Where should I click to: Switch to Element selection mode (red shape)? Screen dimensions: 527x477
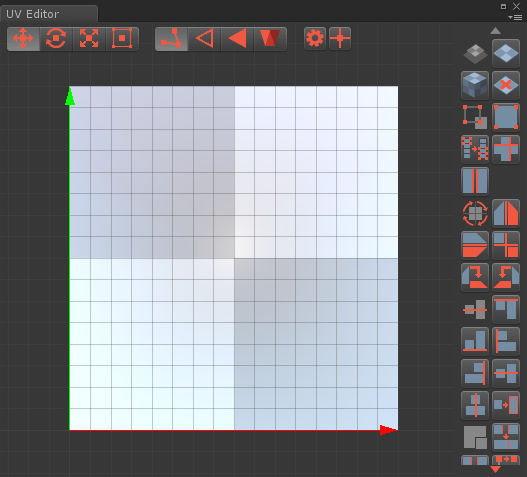click(270, 39)
